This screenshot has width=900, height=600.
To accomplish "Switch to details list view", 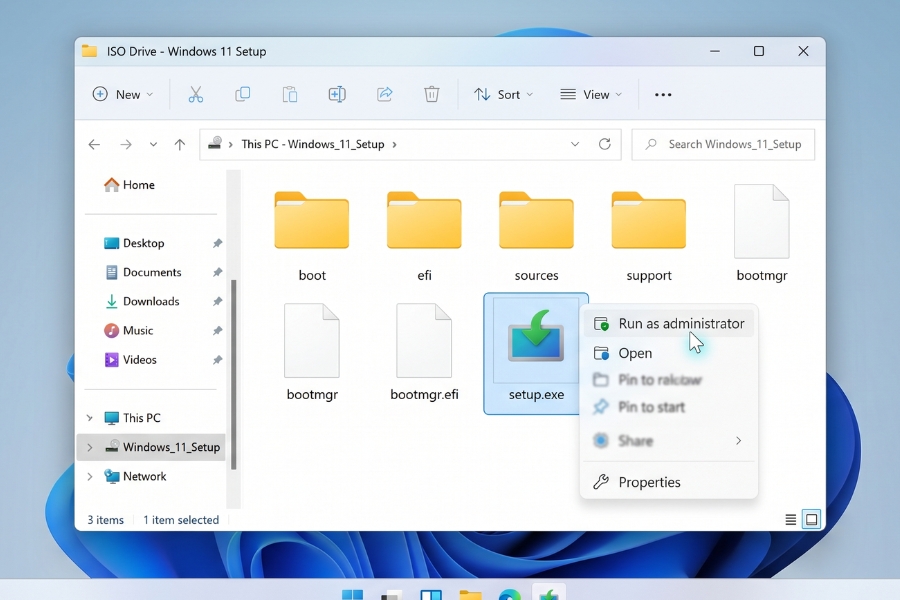I will [790, 520].
